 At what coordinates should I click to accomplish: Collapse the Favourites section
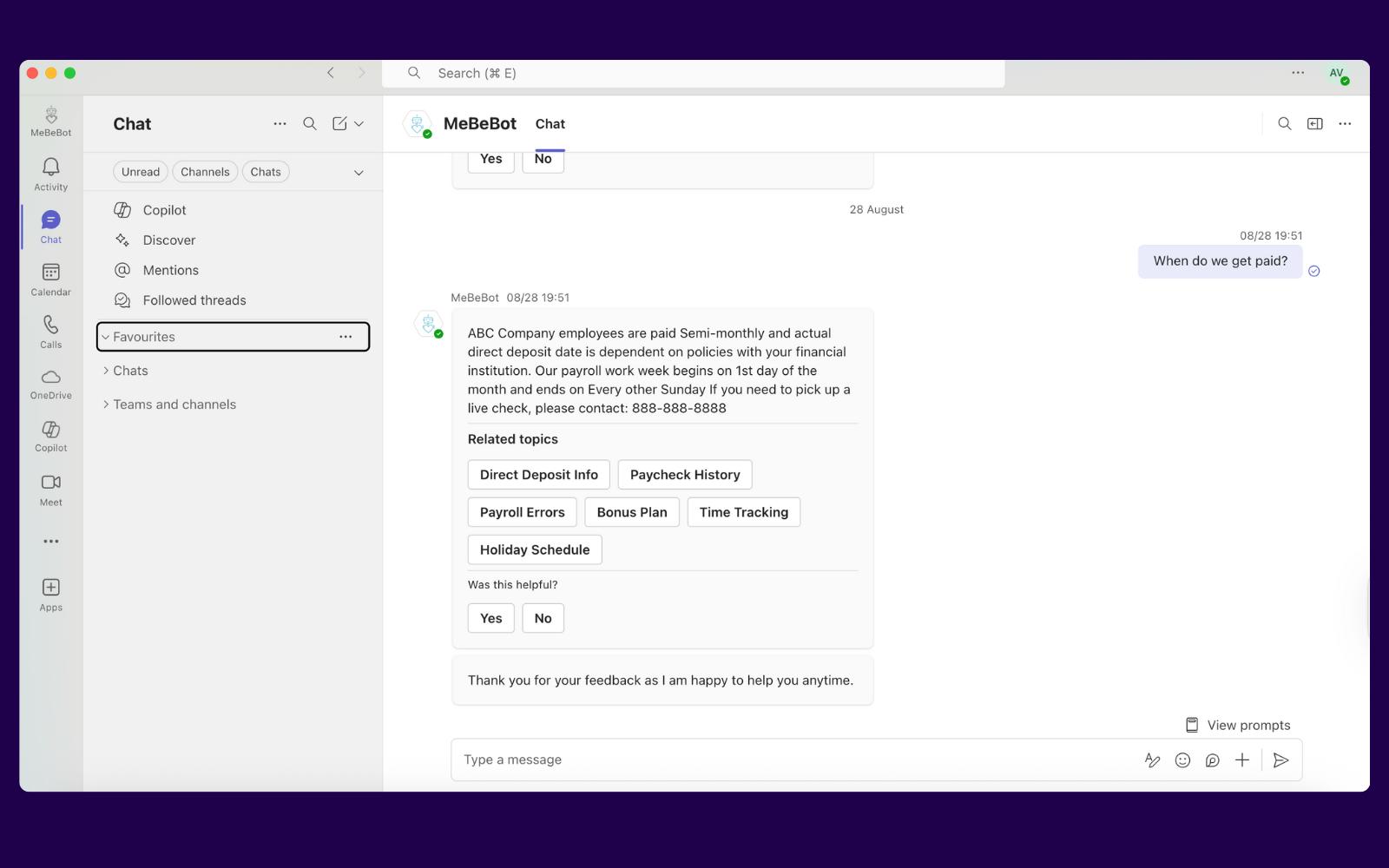coord(106,337)
